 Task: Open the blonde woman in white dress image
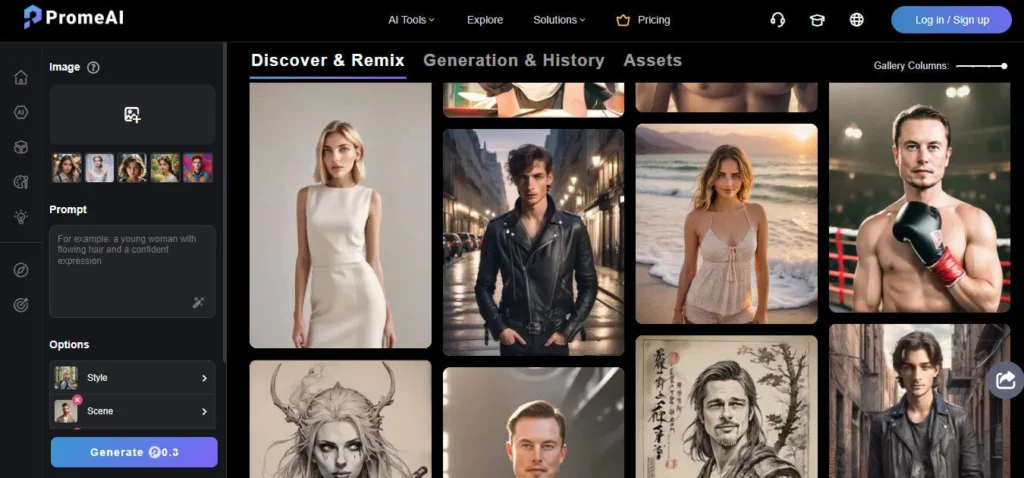click(340, 215)
